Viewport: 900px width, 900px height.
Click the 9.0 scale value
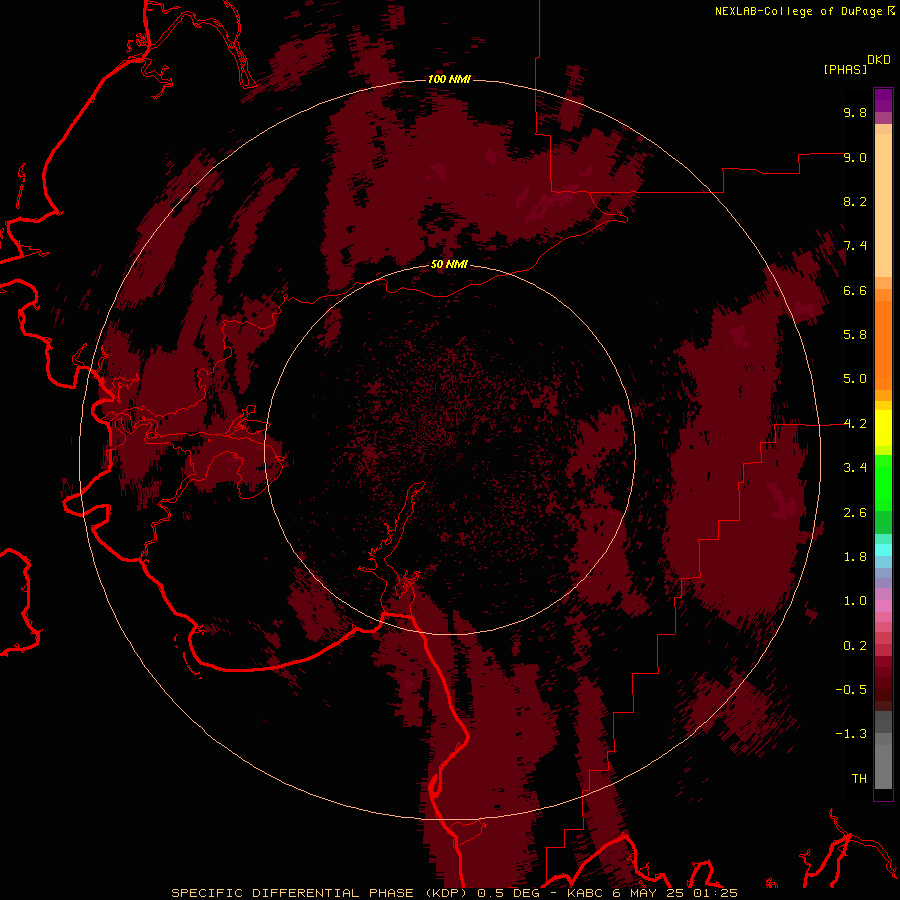point(855,157)
